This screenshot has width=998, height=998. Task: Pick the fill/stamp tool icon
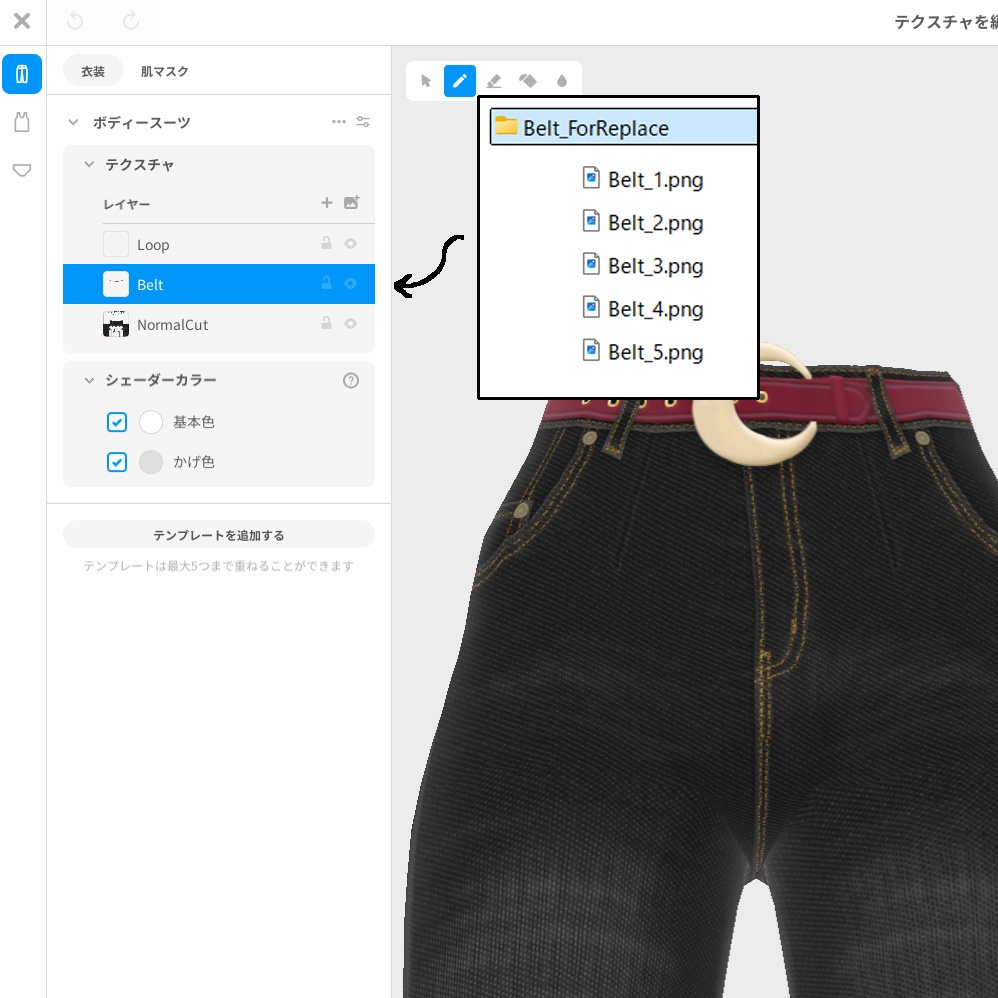pyautogui.click(x=528, y=81)
